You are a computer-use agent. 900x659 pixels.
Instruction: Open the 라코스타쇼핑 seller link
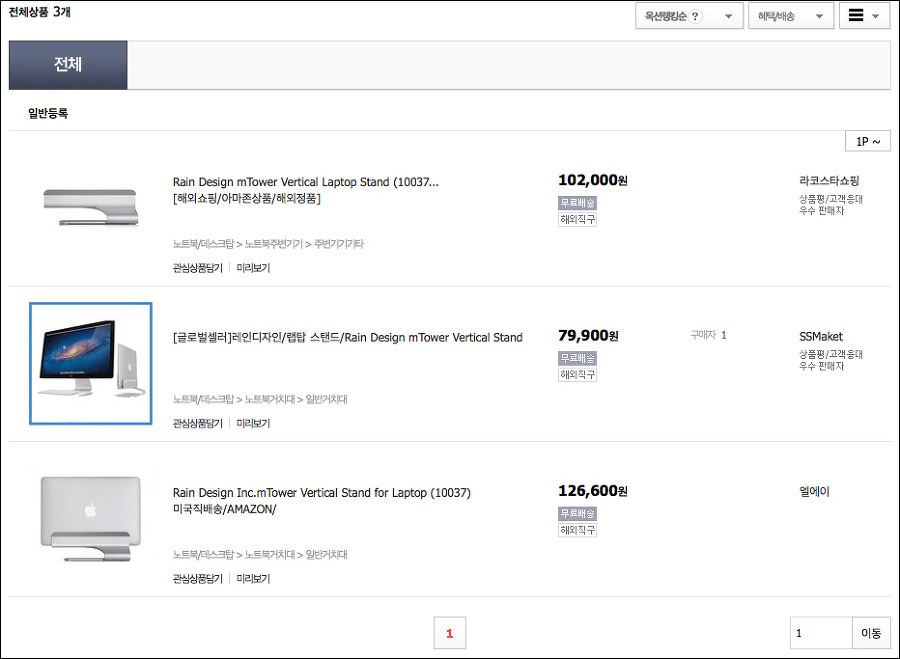tap(829, 181)
